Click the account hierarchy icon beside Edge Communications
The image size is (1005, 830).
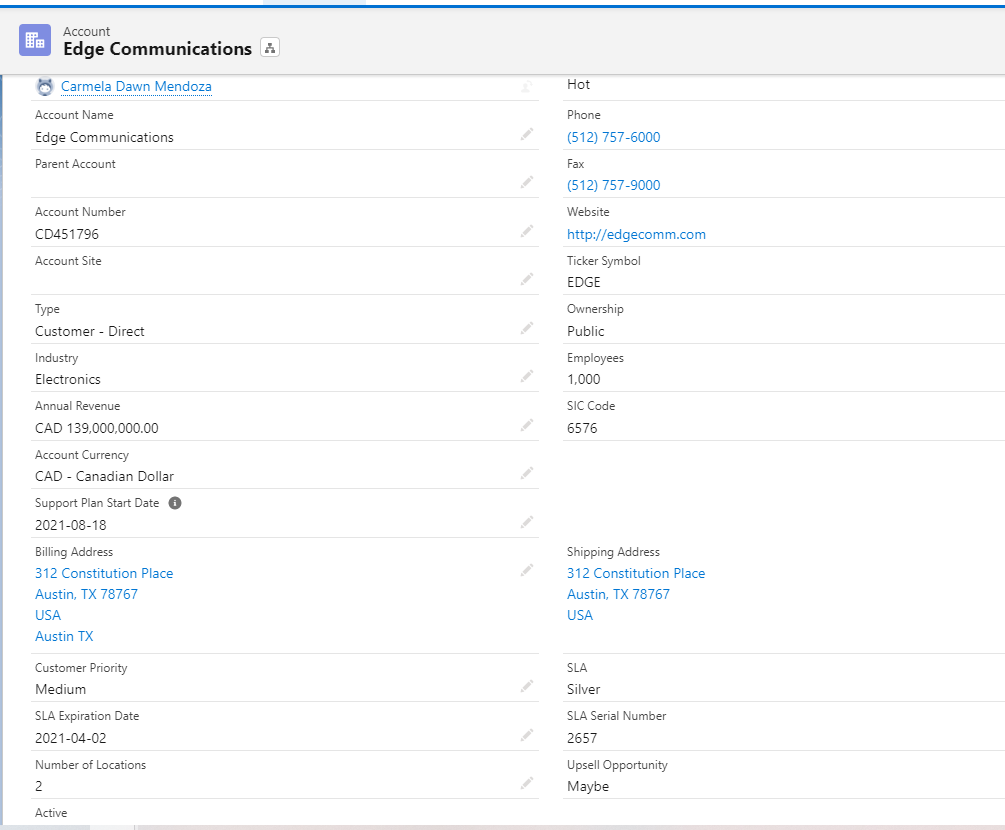coord(270,48)
